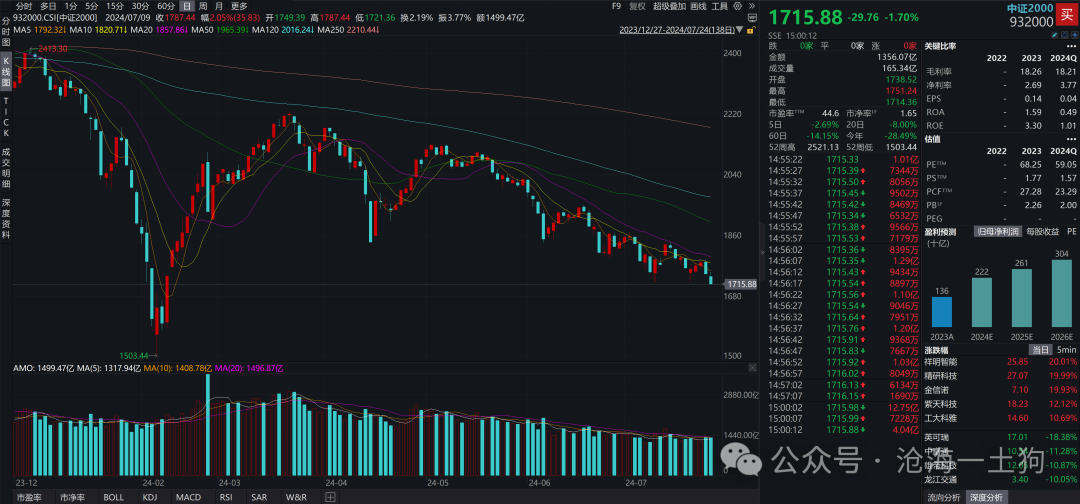The width and height of the screenshot is (1080, 504).
Task: Select the PE forecast toggle
Action: click(1072, 231)
